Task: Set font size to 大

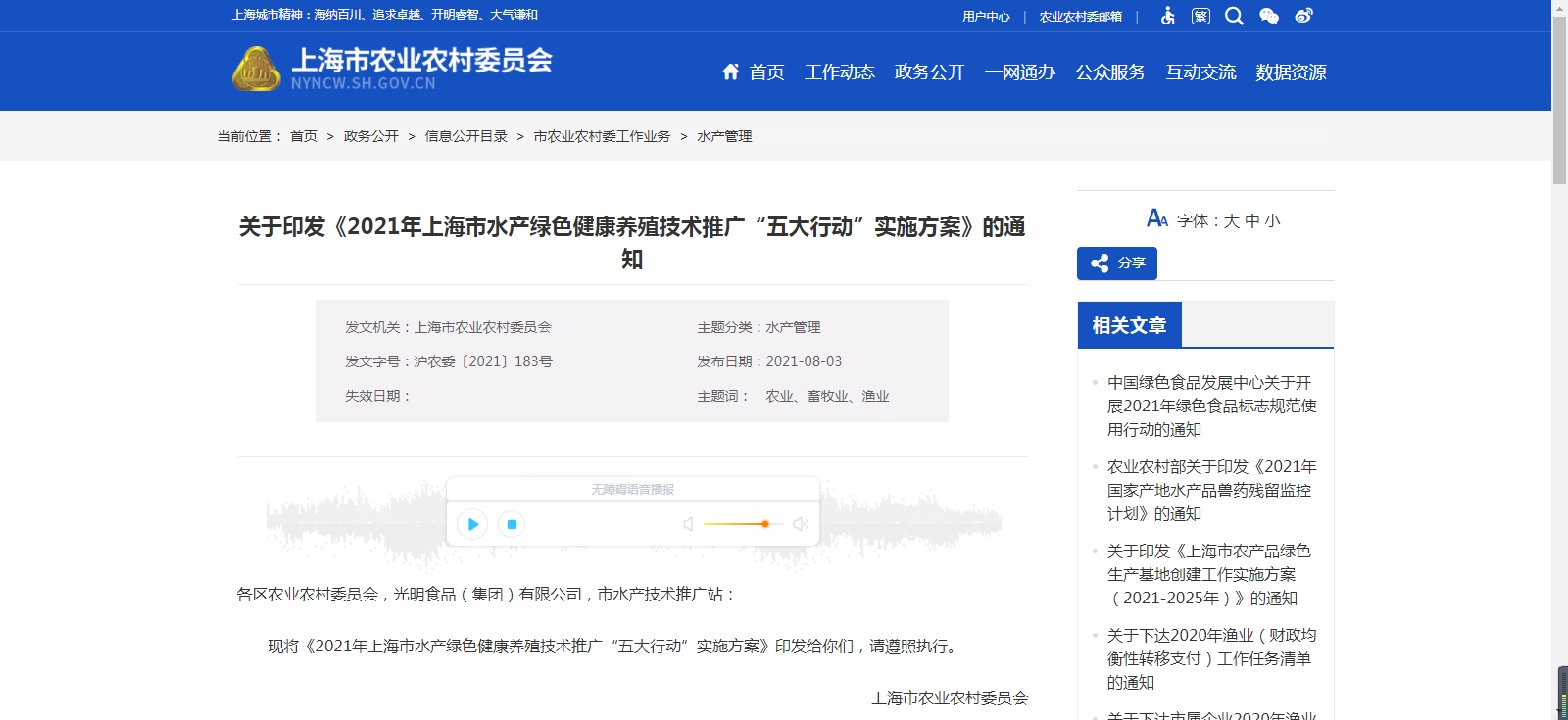Action: click(x=1232, y=221)
